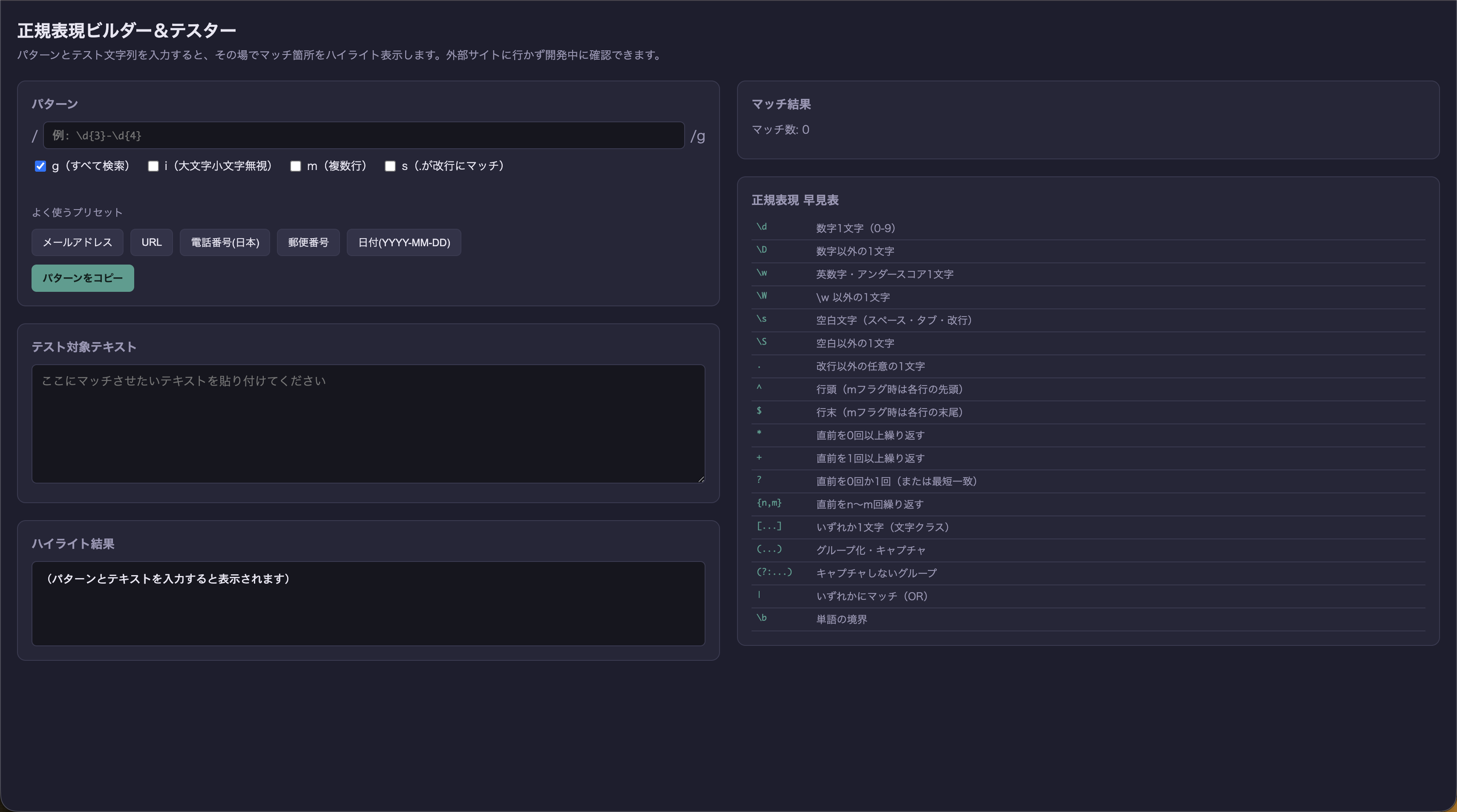Click the 正規表現ビルダー＆テスター page title
Viewport: 1457px width, 812px height.
point(127,31)
